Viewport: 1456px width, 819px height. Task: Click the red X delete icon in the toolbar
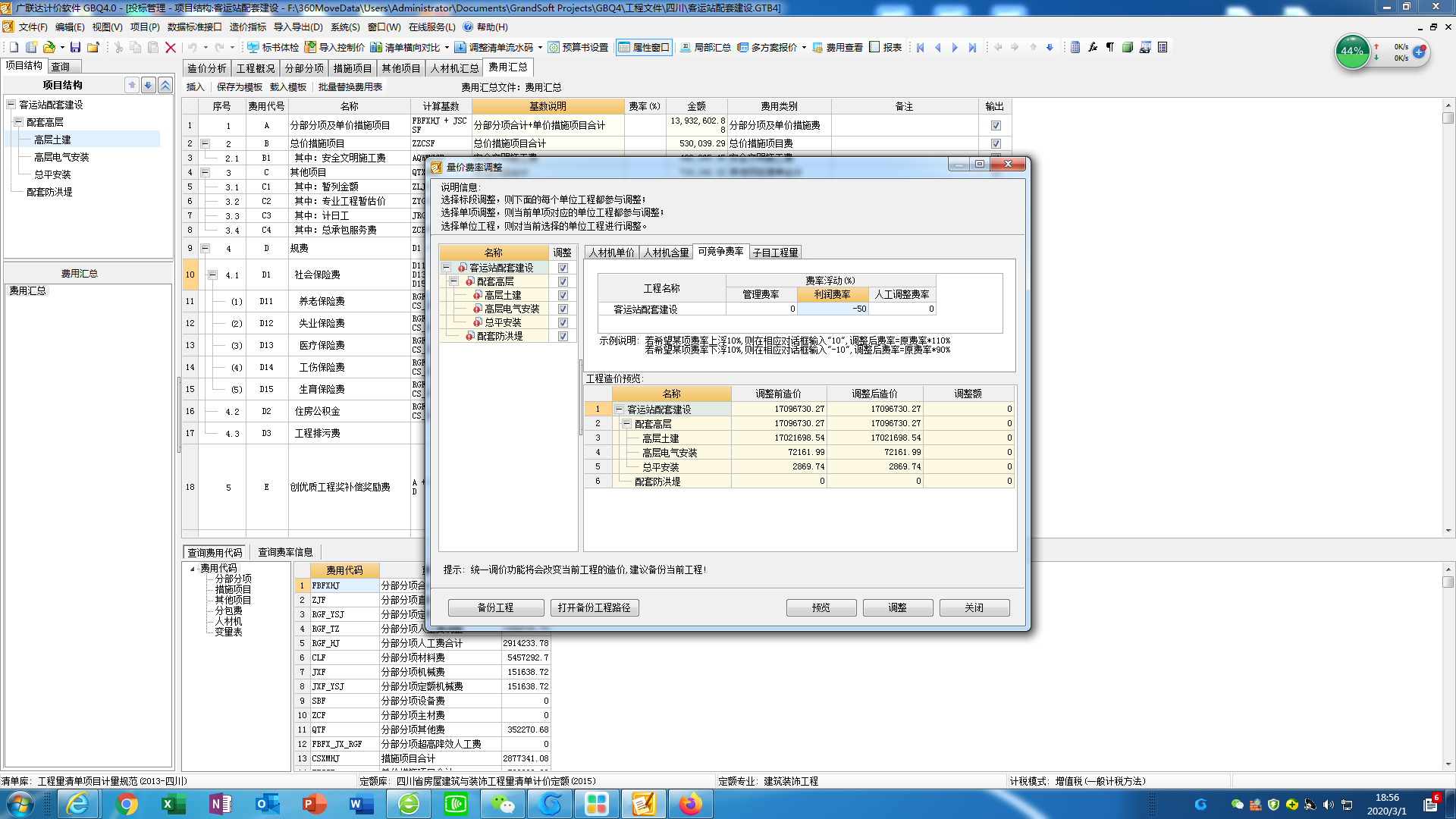click(171, 47)
